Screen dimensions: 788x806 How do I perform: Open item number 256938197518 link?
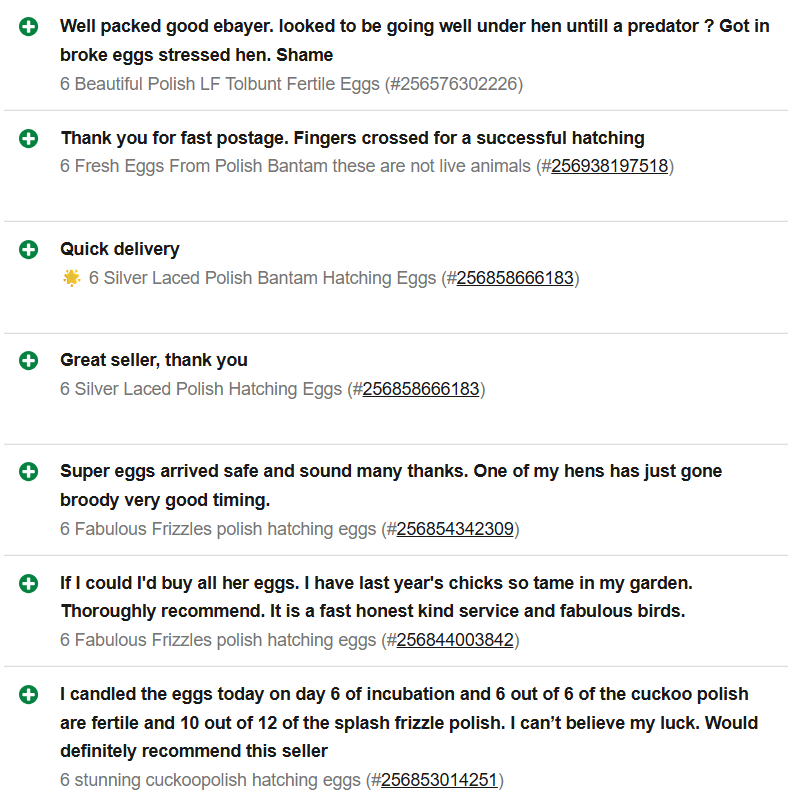click(609, 166)
